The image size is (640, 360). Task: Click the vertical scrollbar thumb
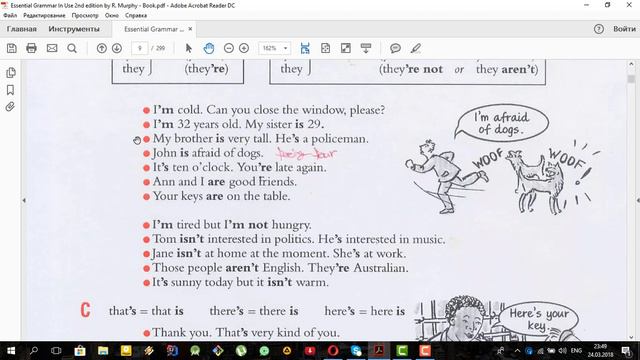[631, 79]
